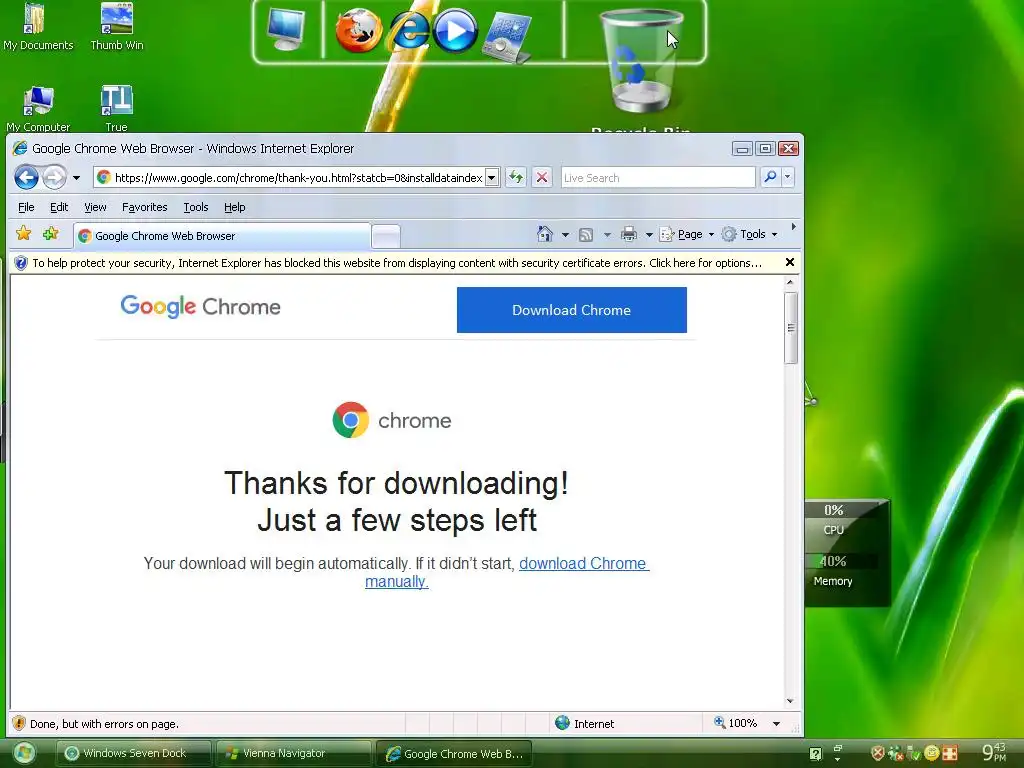Open Favorites Center star icon
The image size is (1024, 768).
tap(24, 233)
